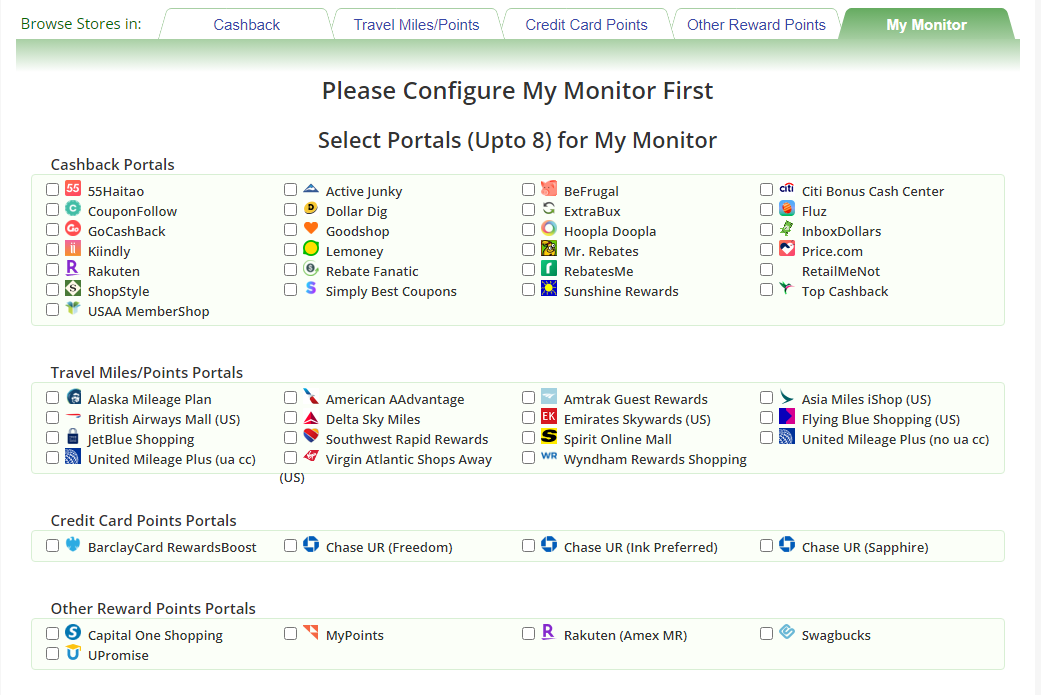Image resolution: width=1041 pixels, height=695 pixels.
Task: Click the BarclayCard RewardsBoost icon
Action: pyautogui.click(x=73, y=545)
